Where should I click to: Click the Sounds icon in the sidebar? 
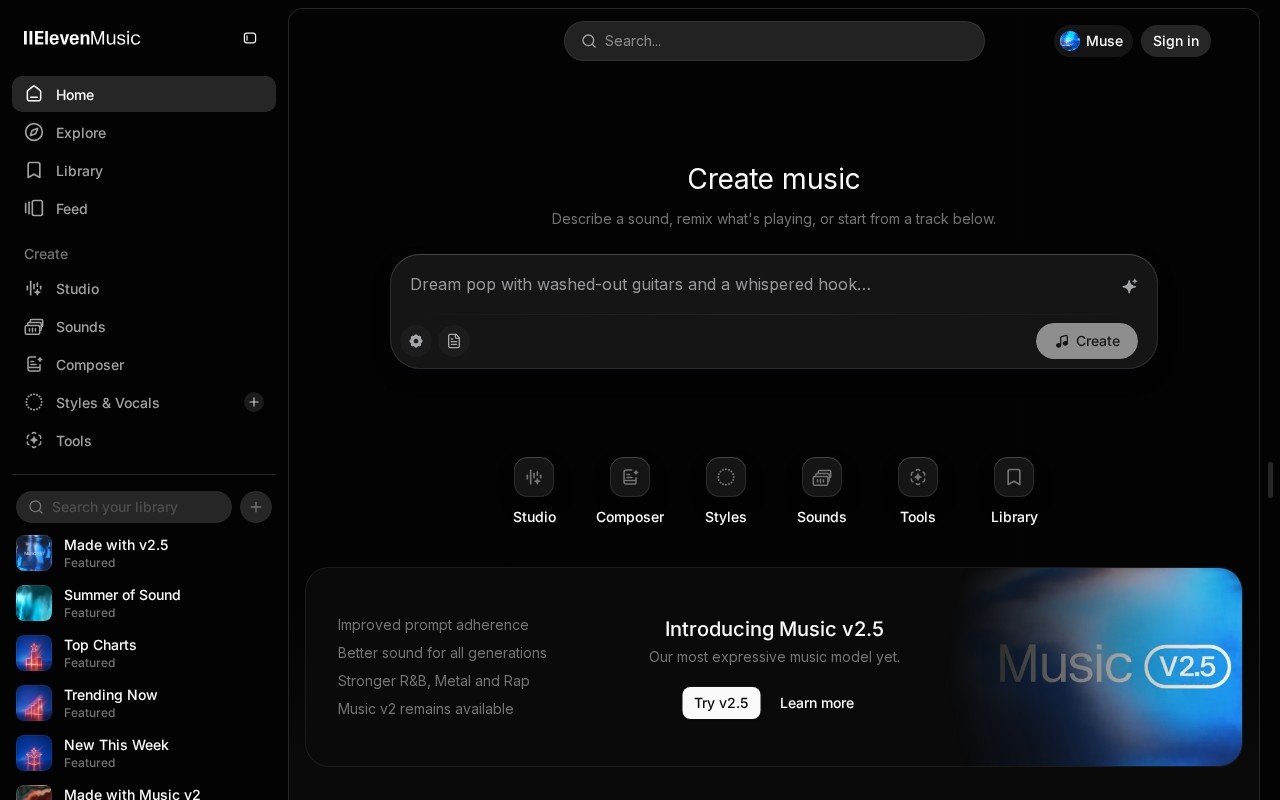click(34, 326)
